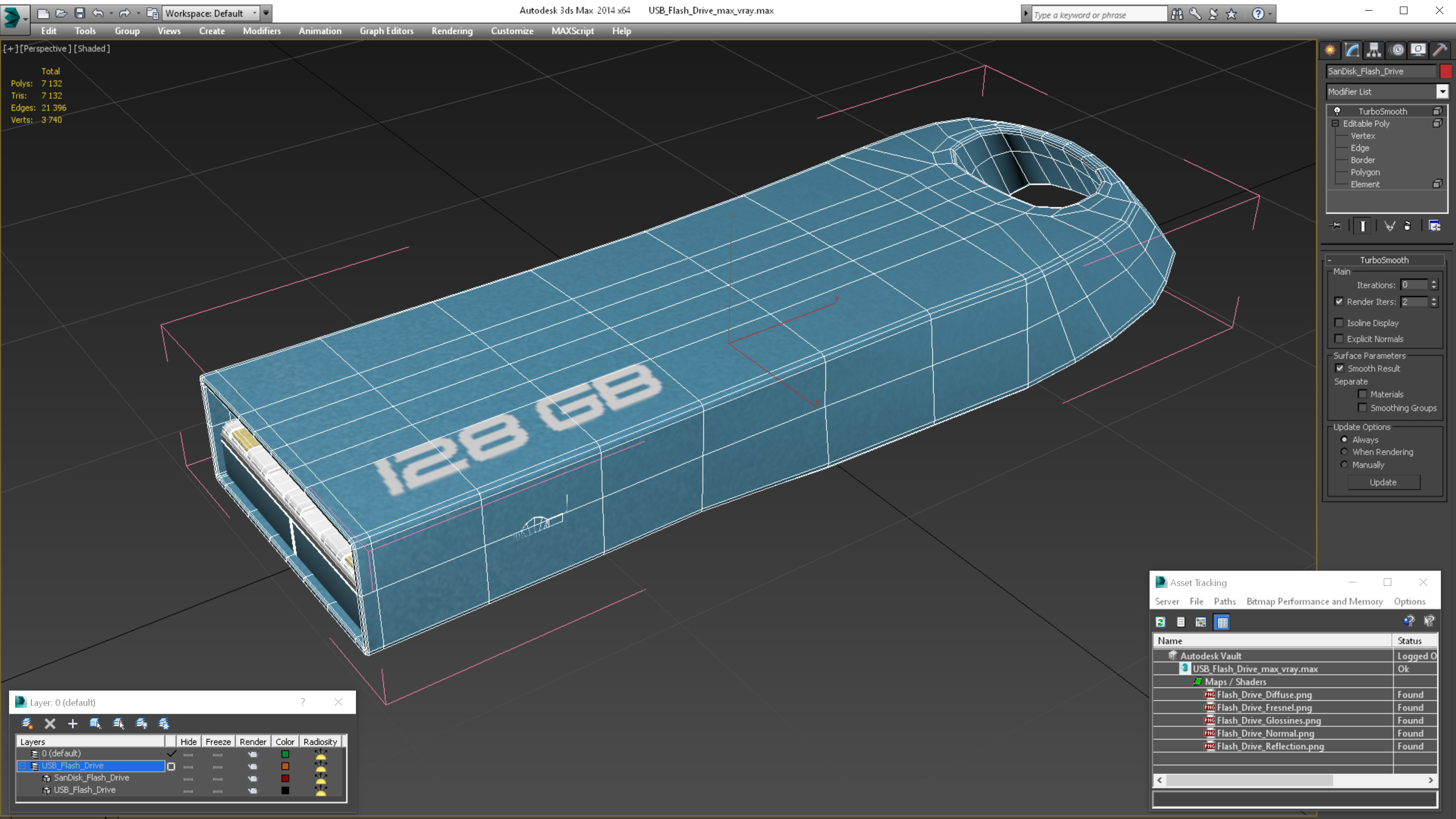Enable the Isoline Display checkbox
The image size is (1456, 819).
(1339, 323)
